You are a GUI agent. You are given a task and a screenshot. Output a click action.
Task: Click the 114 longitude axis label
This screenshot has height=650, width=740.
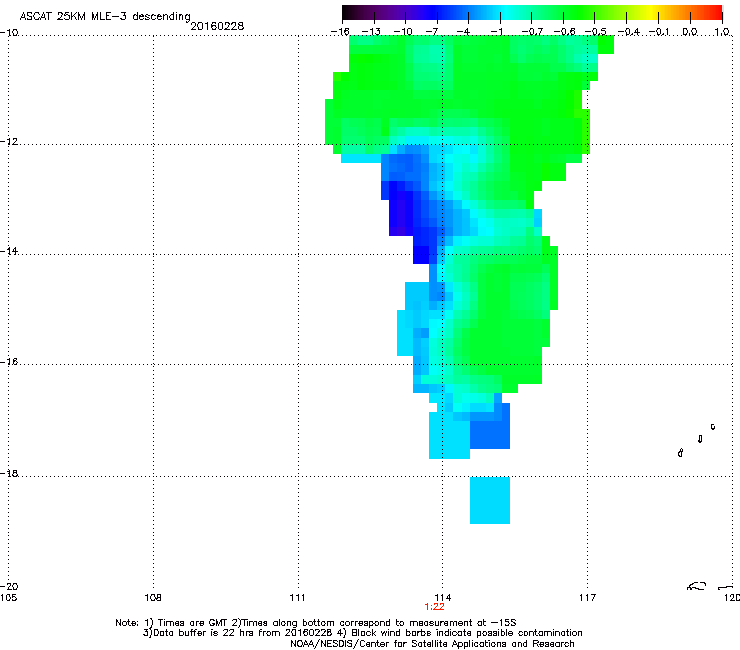(x=443, y=598)
